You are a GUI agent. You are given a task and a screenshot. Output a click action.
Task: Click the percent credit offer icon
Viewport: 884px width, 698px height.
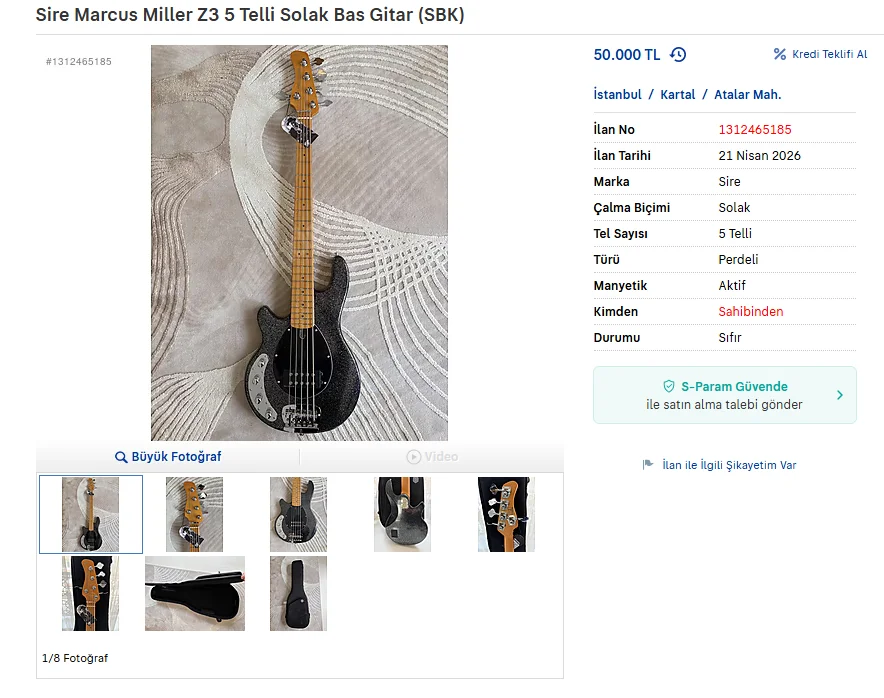coord(780,54)
